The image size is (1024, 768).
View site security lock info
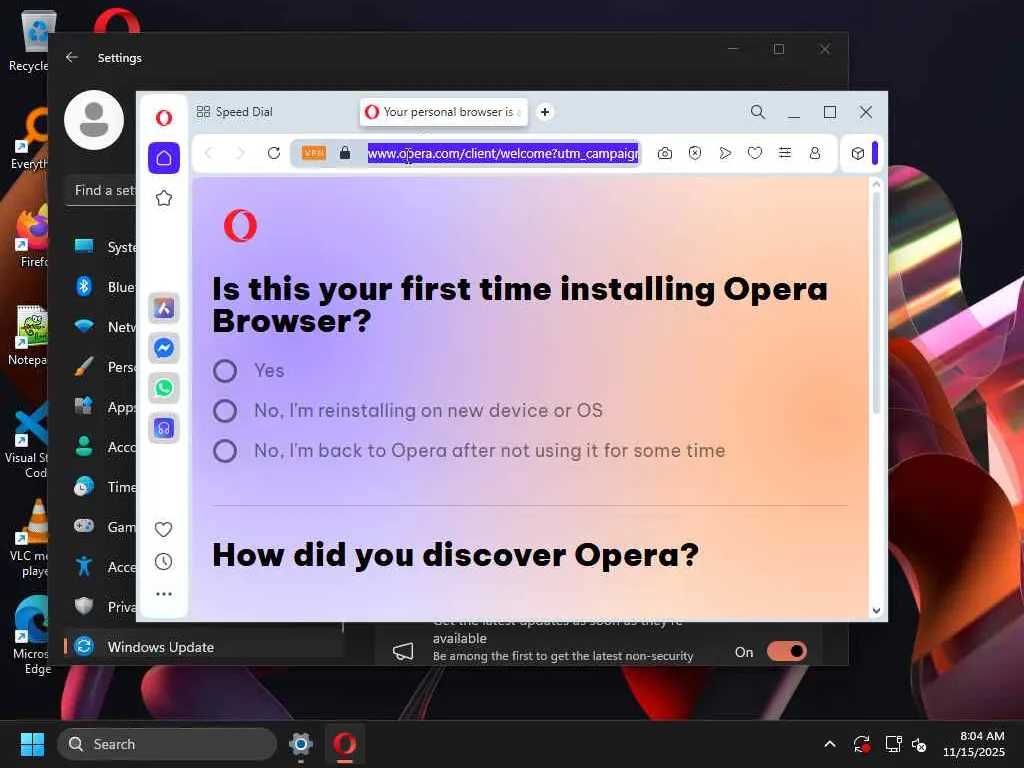click(x=345, y=153)
